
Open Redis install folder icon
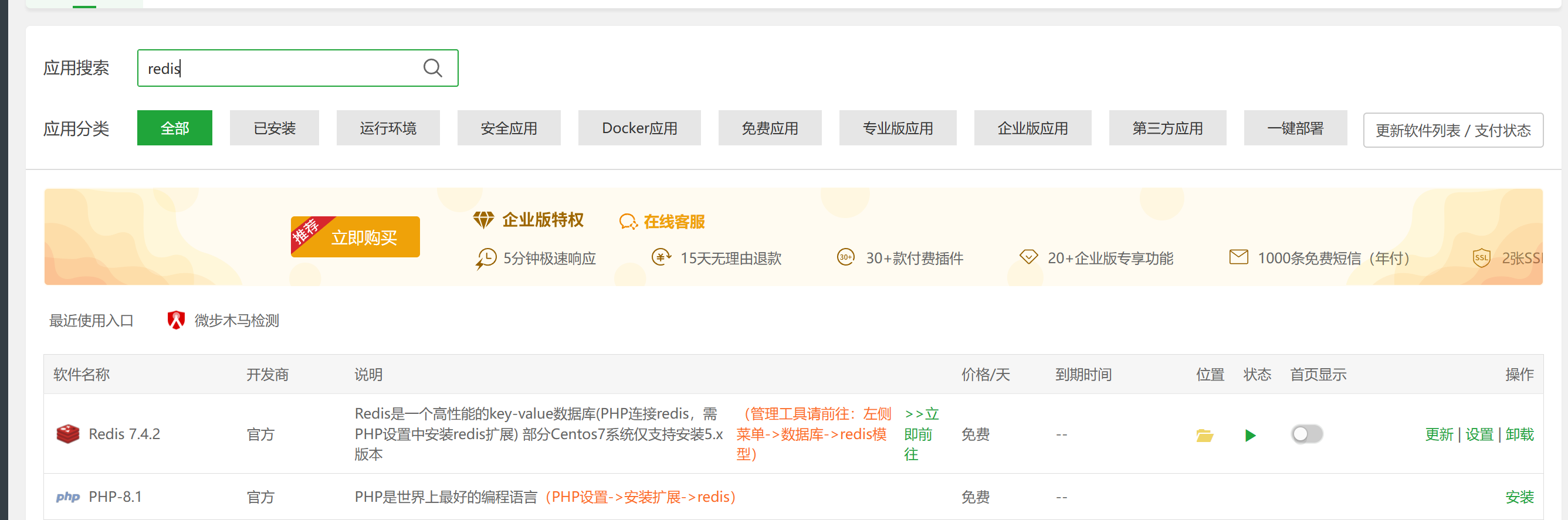[1204, 435]
